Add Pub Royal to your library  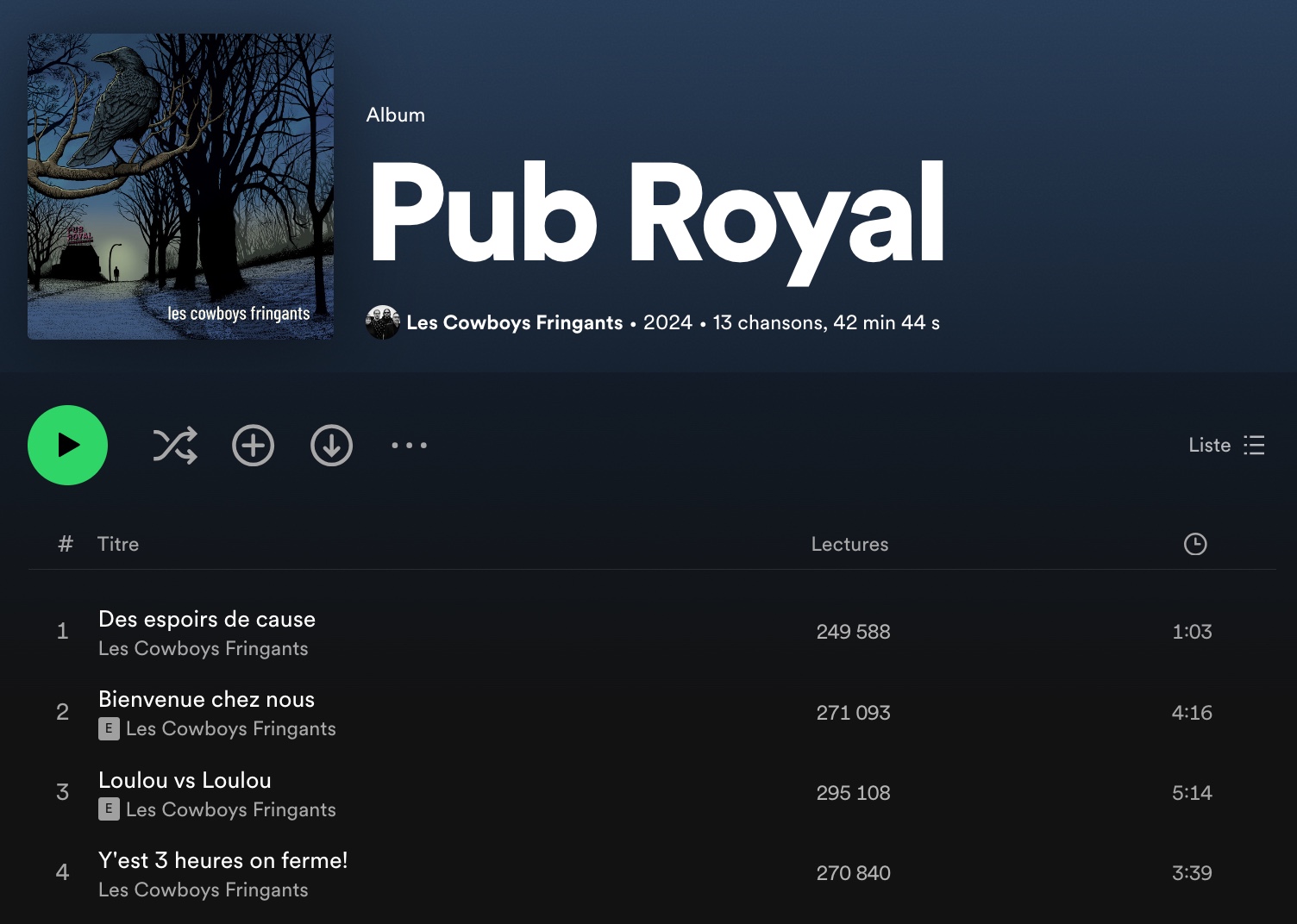[253, 445]
